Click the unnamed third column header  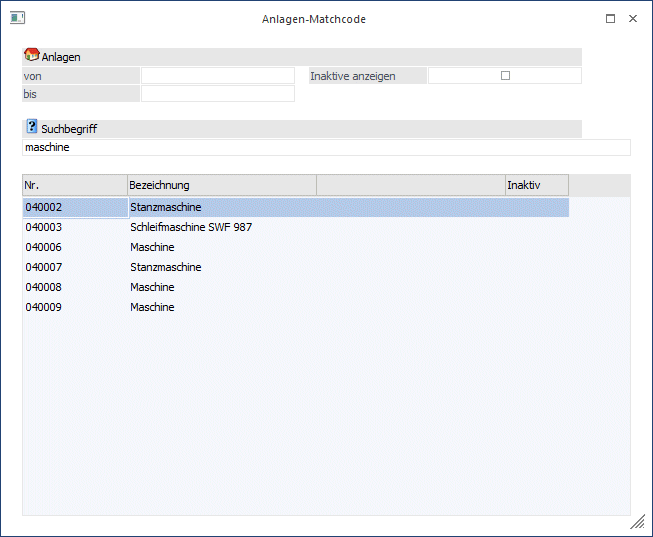pyautogui.click(x=410, y=185)
